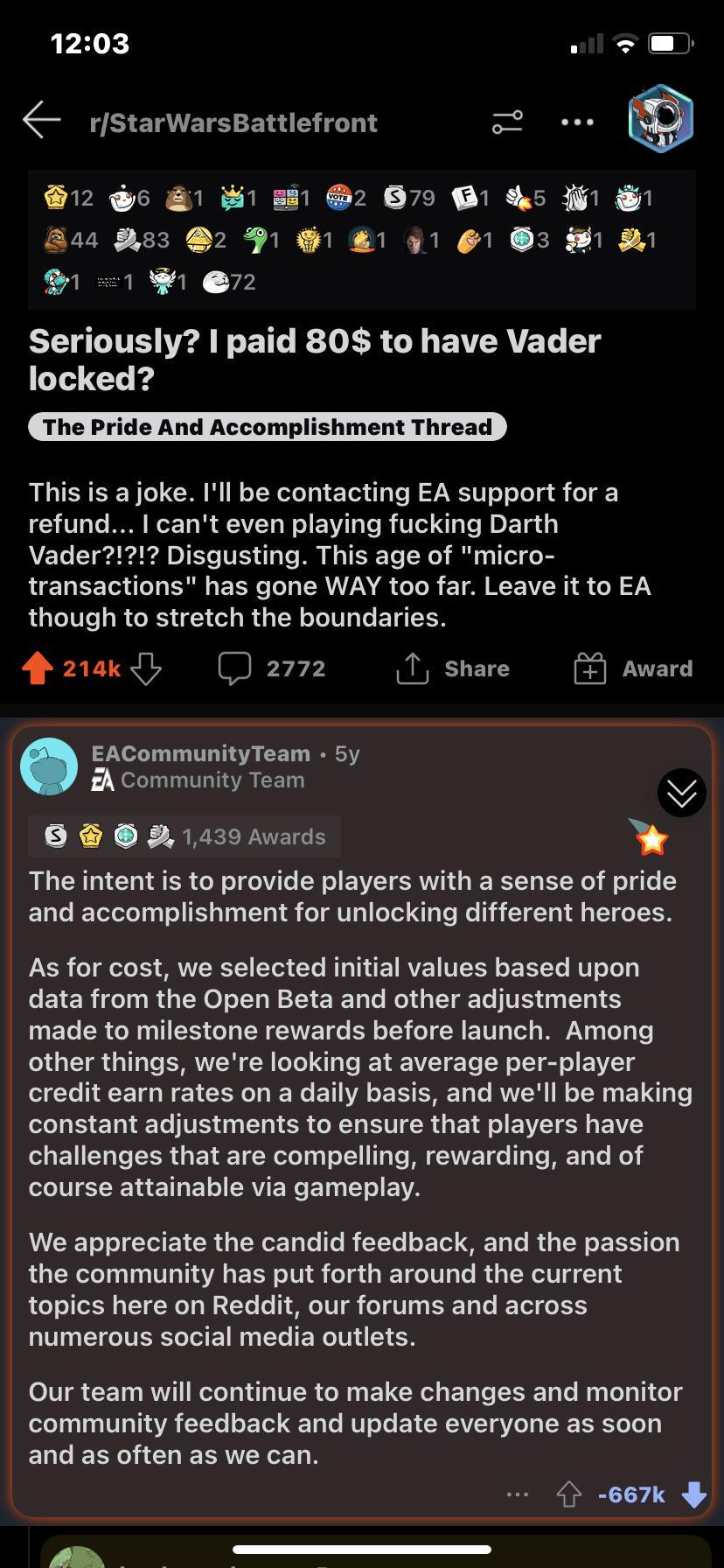
Task: Tap the r/StarWarsBattlefront subreddit avatar
Action: (x=661, y=120)
